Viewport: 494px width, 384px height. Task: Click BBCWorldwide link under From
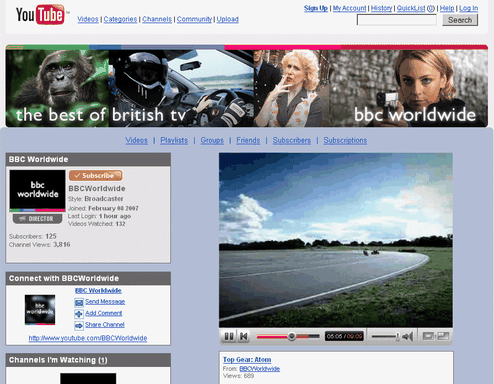[x=260, y=369]
